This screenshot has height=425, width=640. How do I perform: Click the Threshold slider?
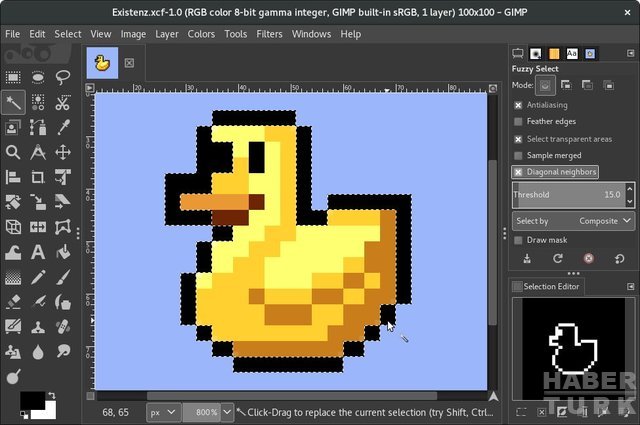[568, 194]
